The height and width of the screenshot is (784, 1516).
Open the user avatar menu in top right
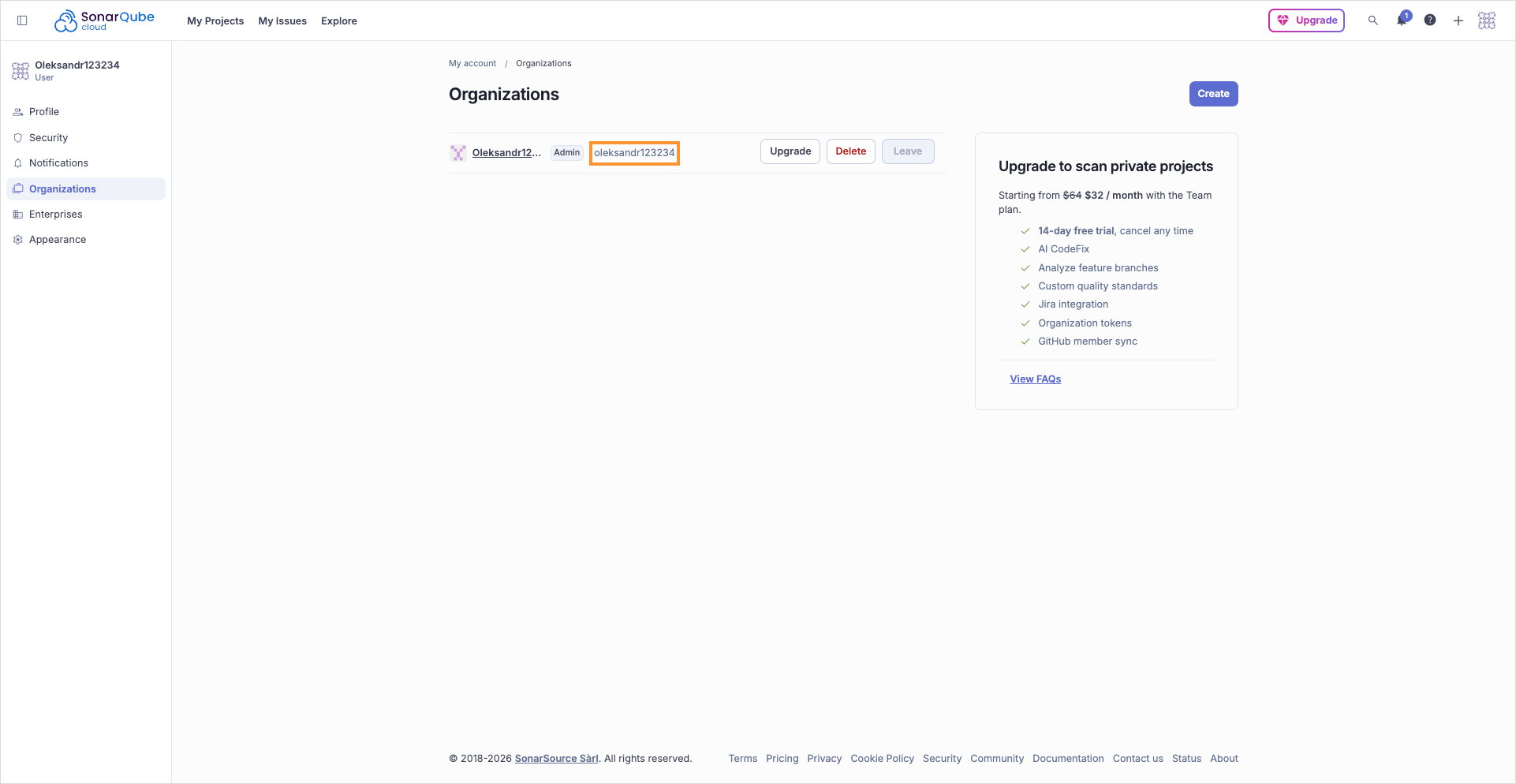point(1487,20)
